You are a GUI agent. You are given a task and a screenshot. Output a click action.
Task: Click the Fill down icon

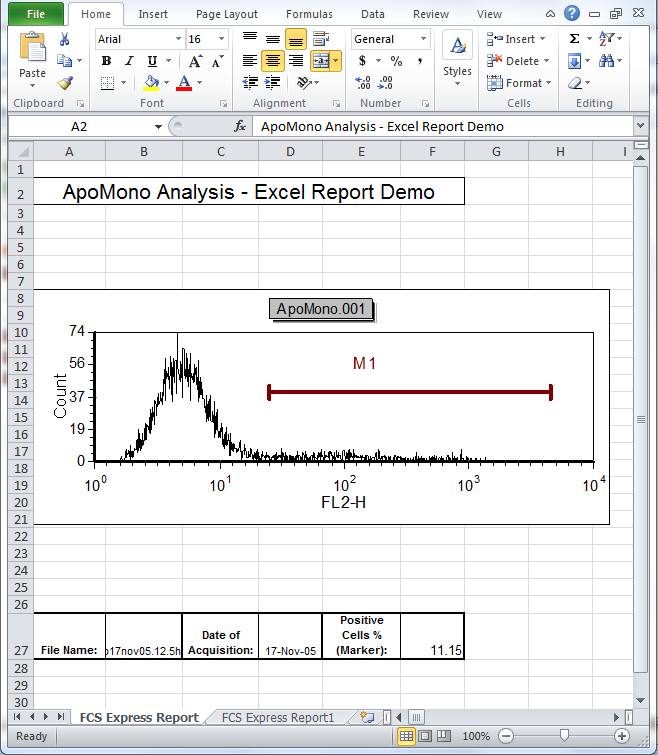pyautogui.click(x=574, y=61)
